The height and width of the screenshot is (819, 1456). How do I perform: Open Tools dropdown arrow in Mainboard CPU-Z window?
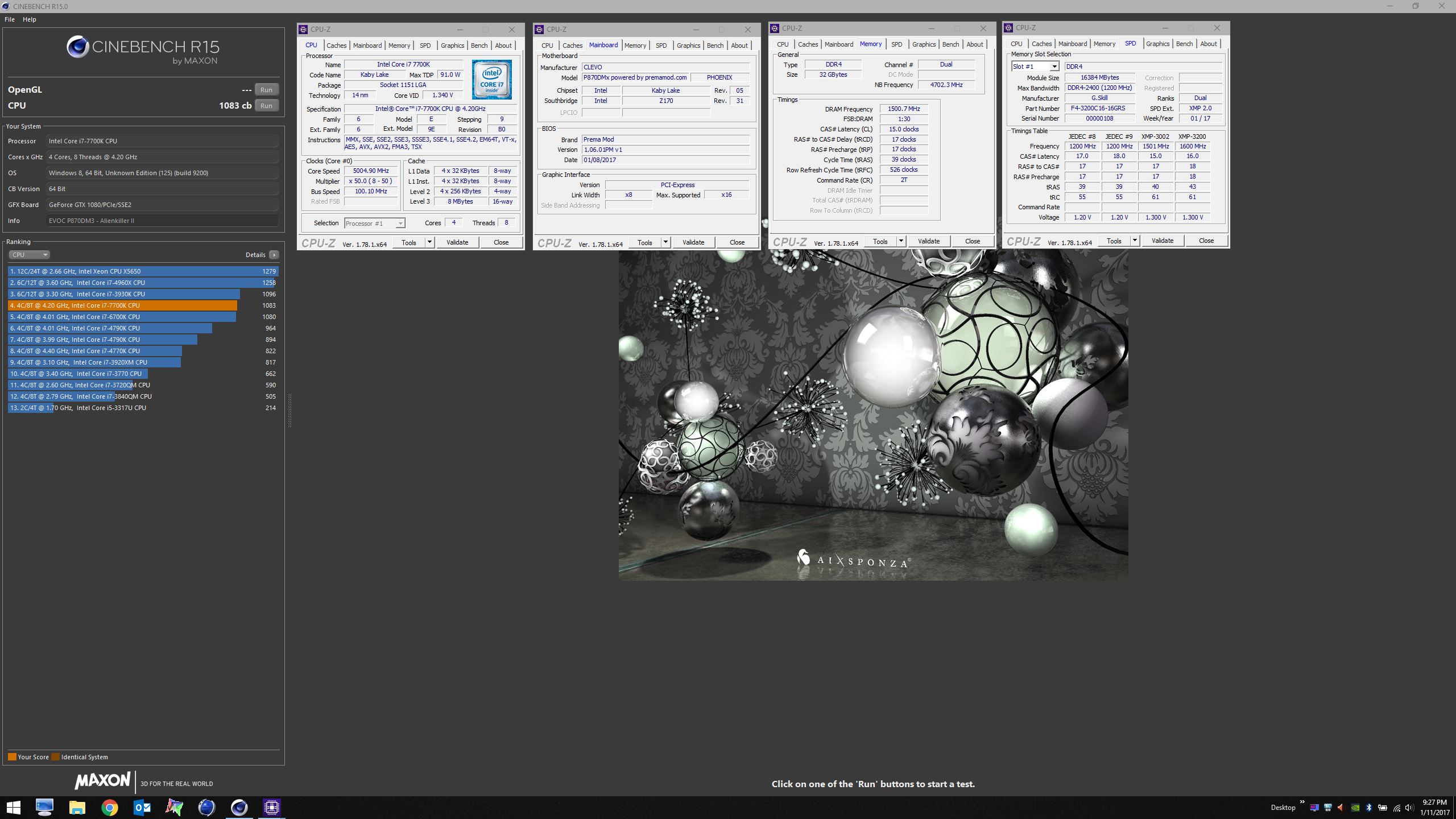665,242
